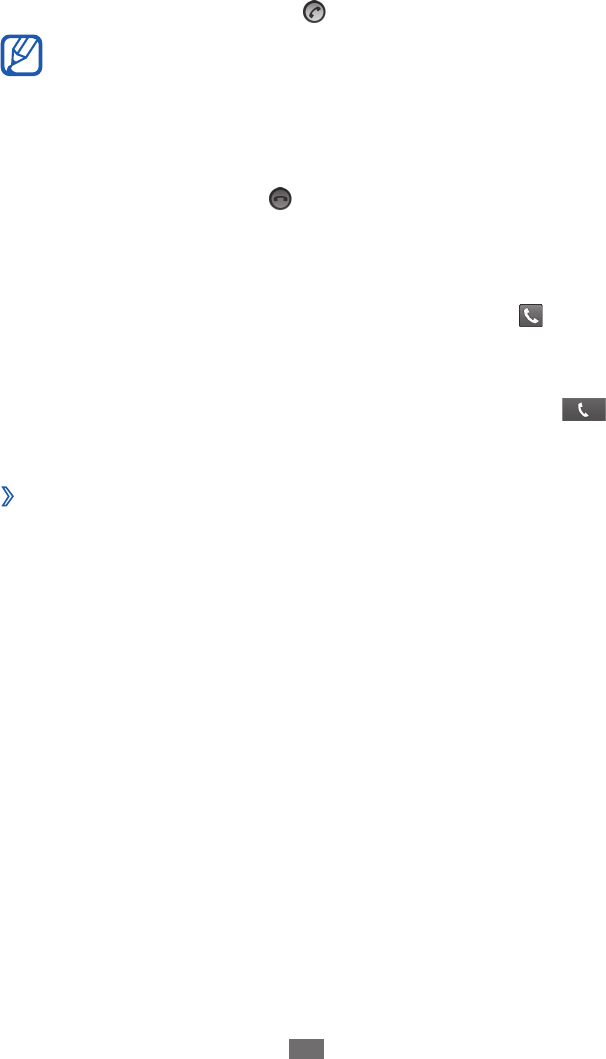
Task: Choose the dark circle with horizontal handset
Action: tap(280, 199)
